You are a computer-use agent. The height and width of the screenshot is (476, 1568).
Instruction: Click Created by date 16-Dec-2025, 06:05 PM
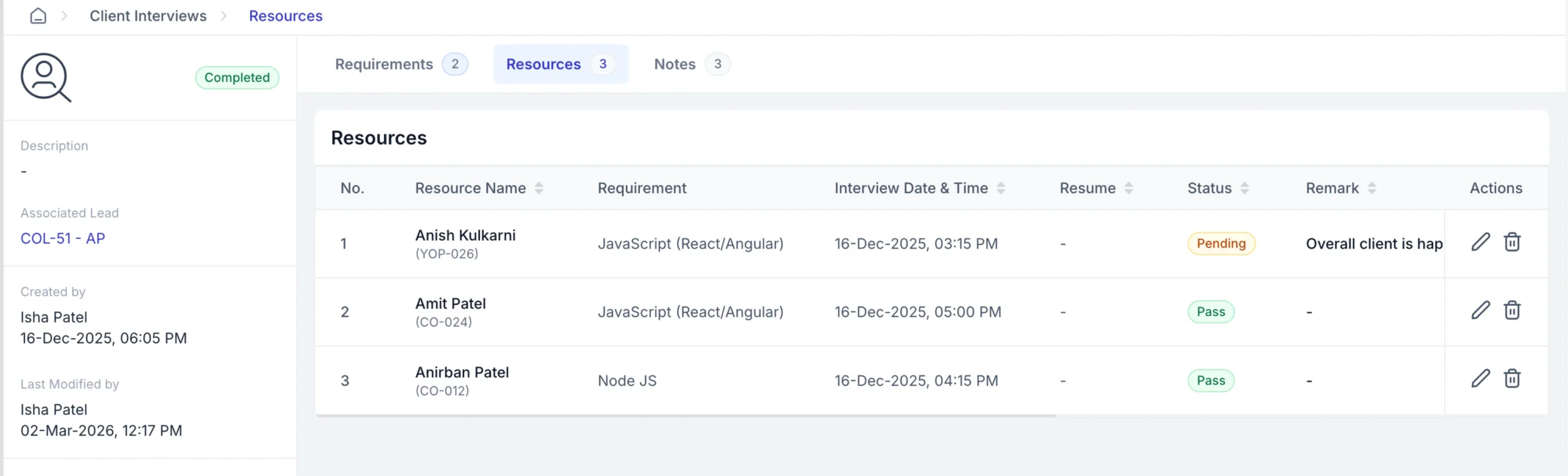click(x=104, y=338)
